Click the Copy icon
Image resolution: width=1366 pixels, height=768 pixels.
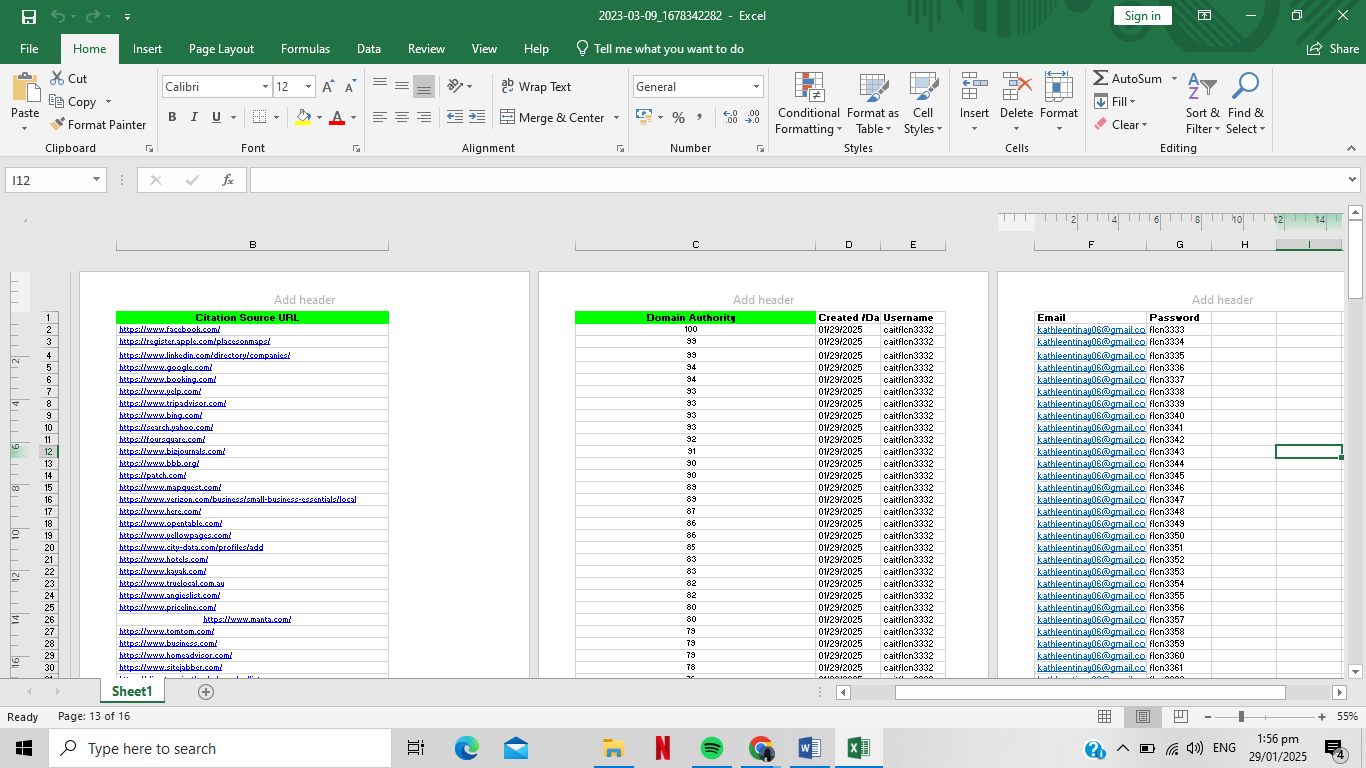tap(57, 101)
